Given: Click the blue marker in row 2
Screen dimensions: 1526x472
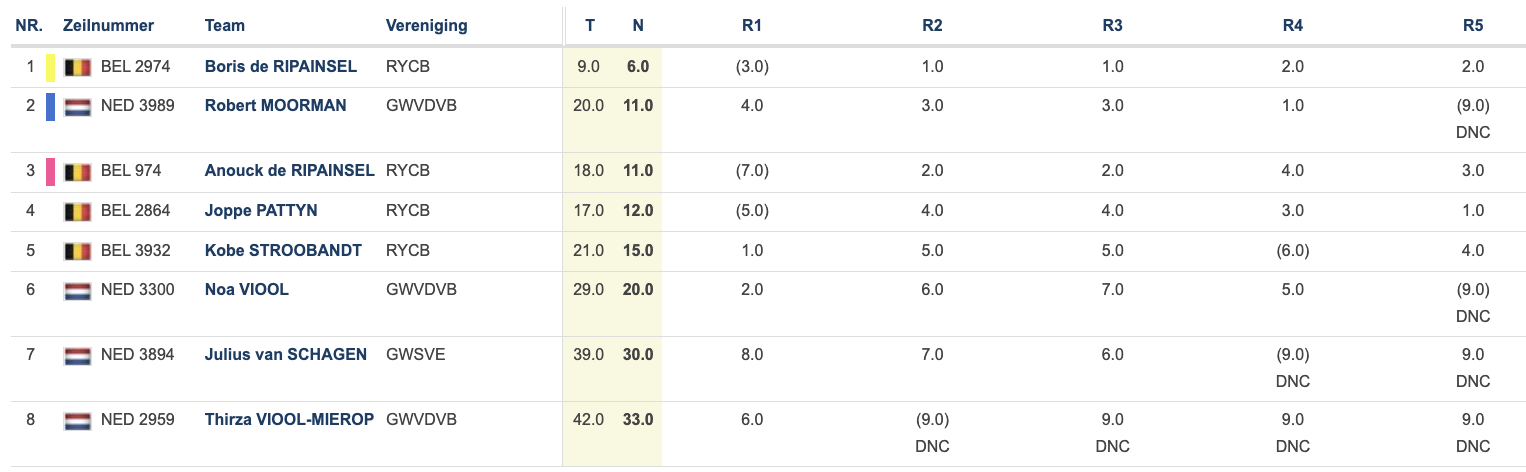Looking at the screenshot, I should 50,107.
